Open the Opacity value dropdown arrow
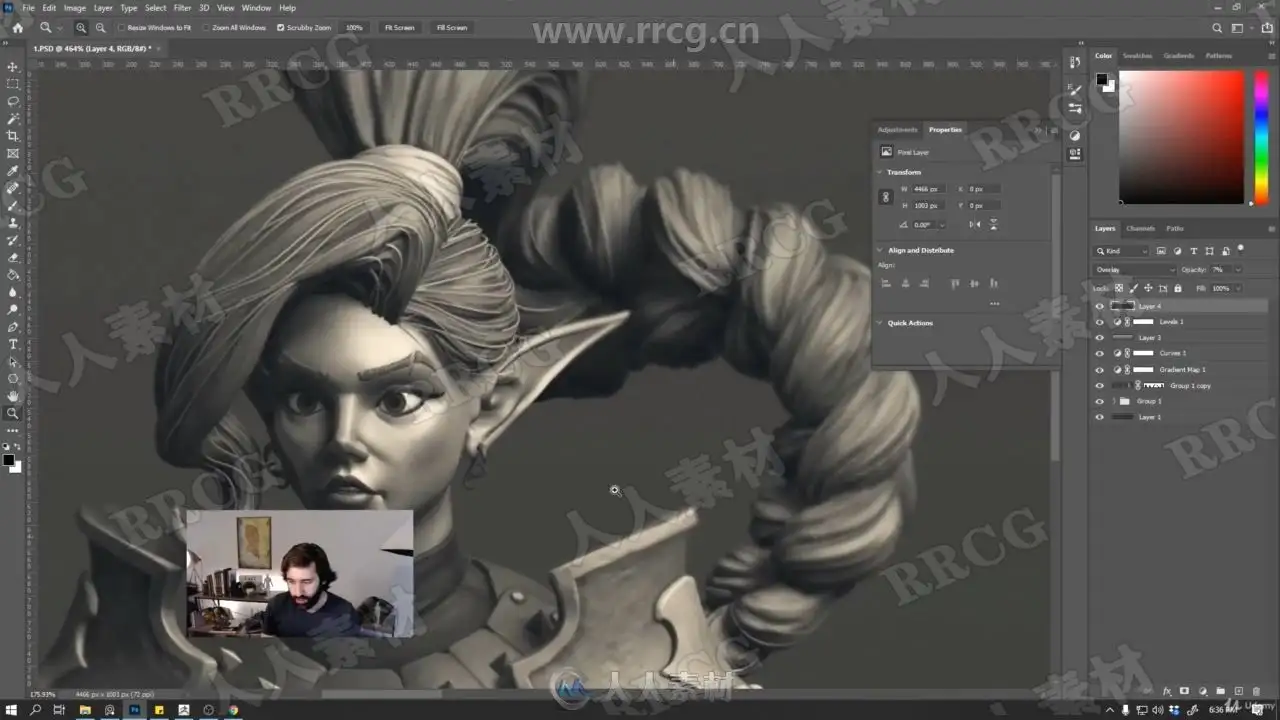 click(x=1237, y=270)
